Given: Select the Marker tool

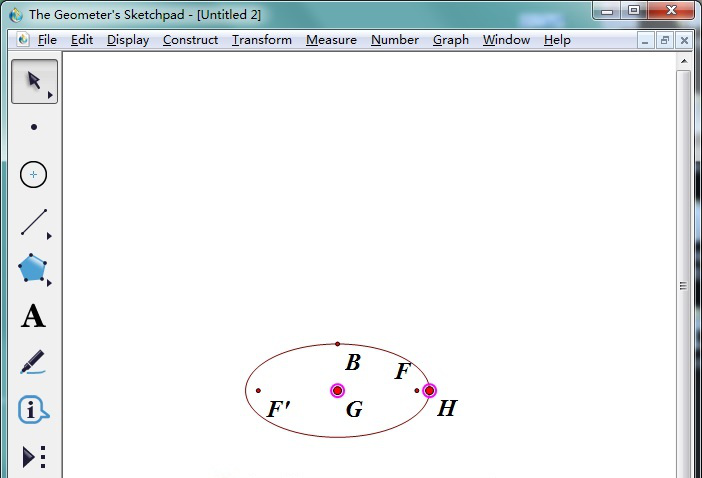Looking at the screenshot, I should pos(33,362).
